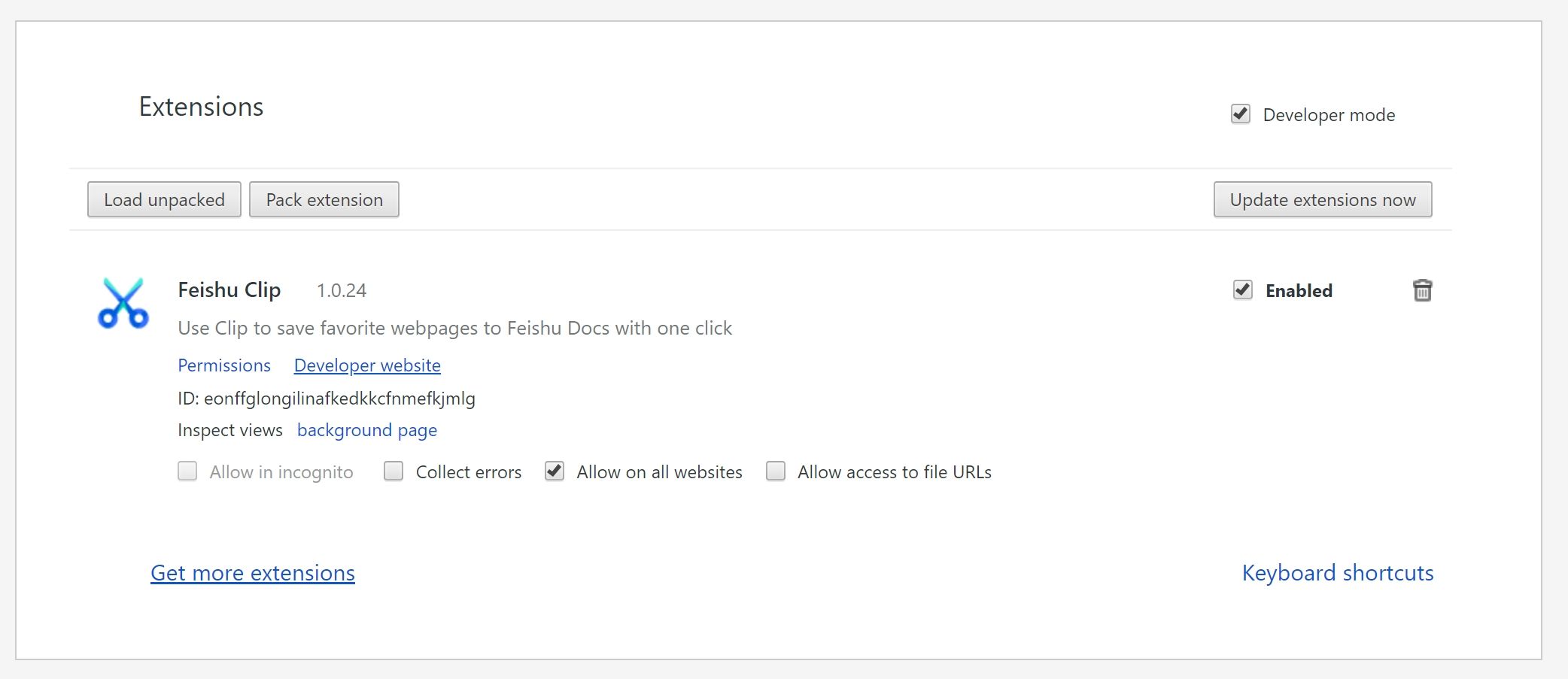The height and width of the screenshot is (679, 1568).
Task: Tick Allow access to file URLs
Action: (x=776, y=471)
